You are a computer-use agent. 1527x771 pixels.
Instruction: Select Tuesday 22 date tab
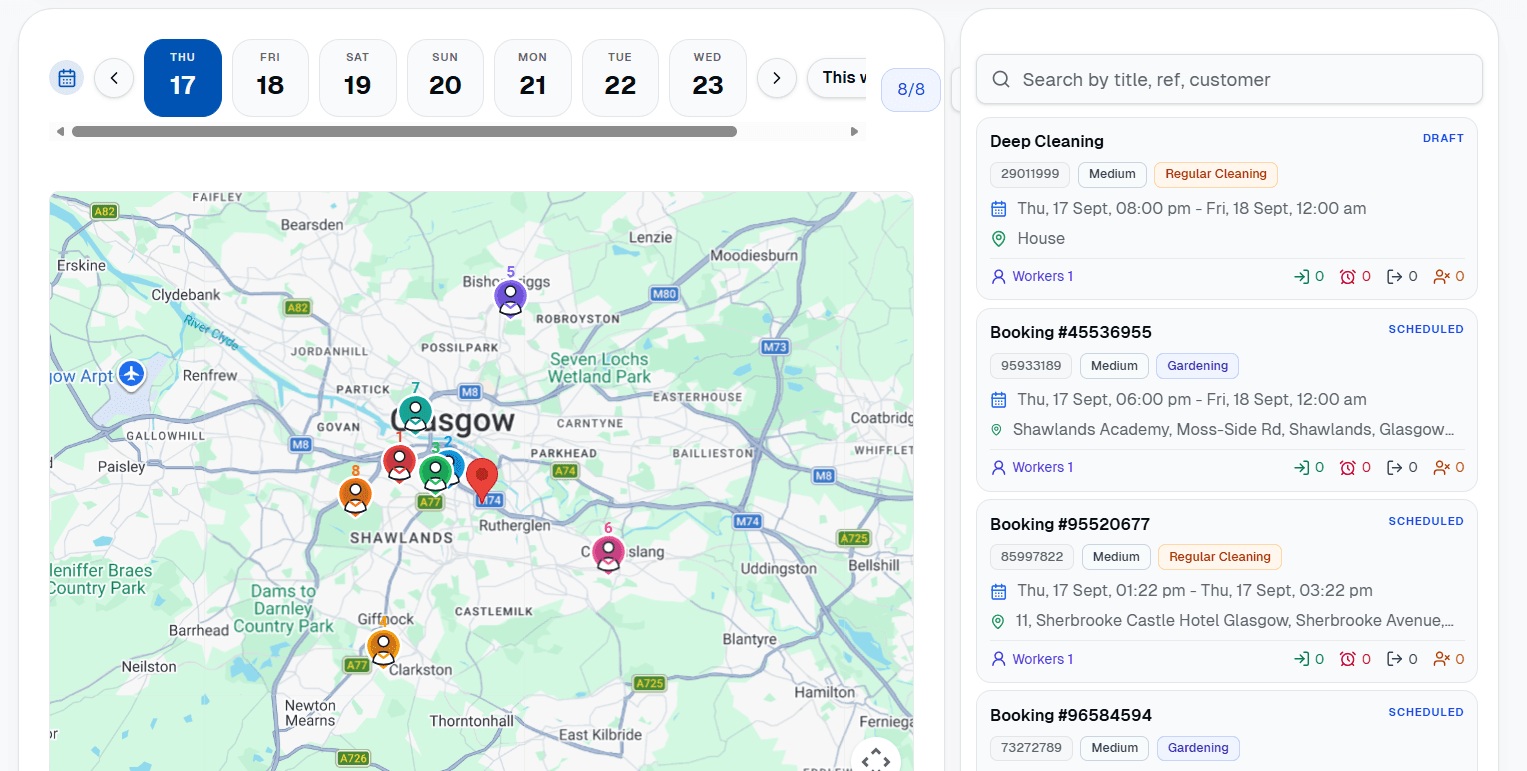pos(620,78)
